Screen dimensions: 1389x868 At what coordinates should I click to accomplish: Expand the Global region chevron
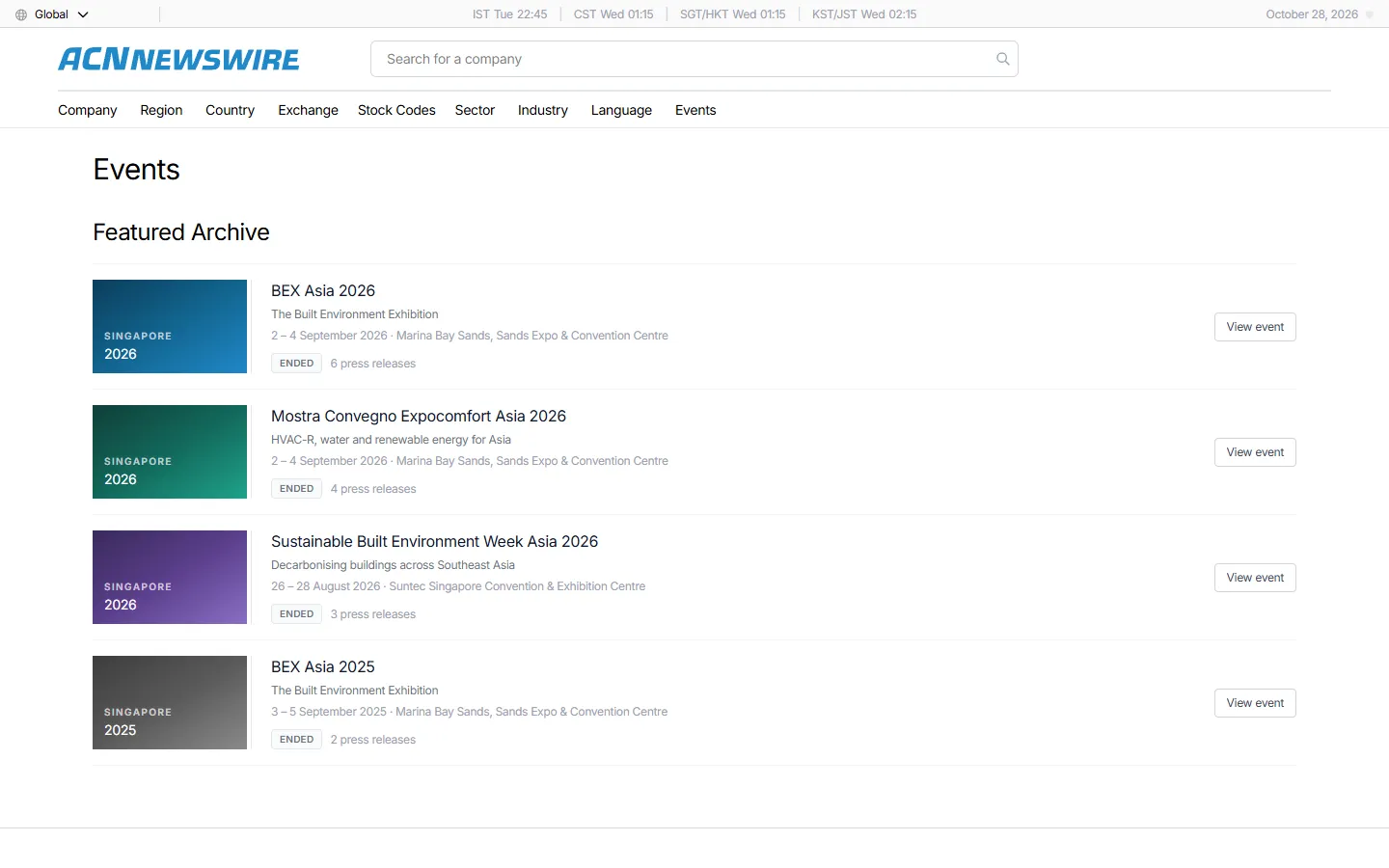pyautogui.click(x=83, y=14)
